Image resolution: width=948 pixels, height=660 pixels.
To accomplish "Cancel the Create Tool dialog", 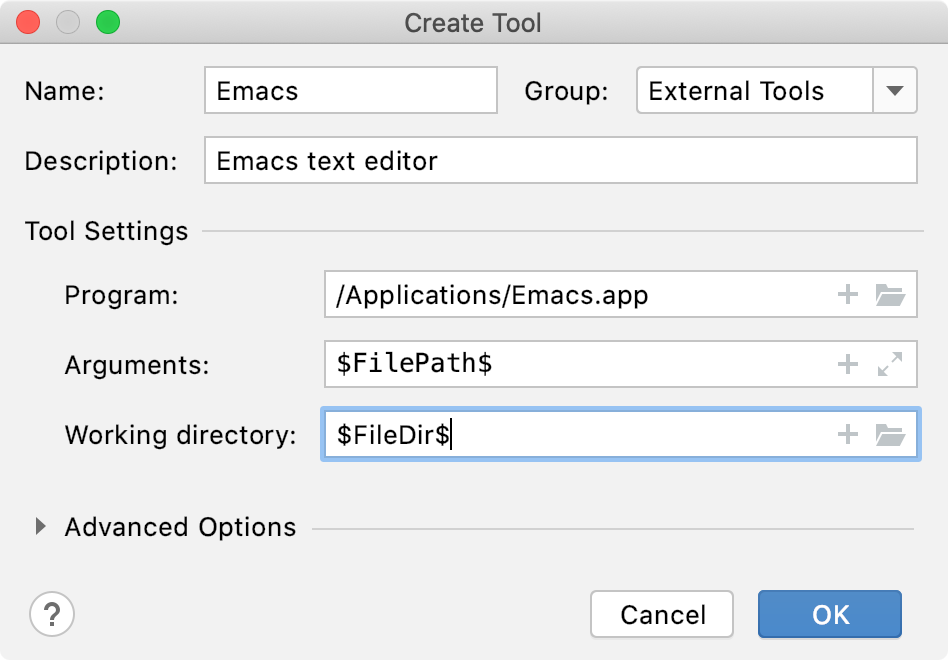I will coord(662,614).
